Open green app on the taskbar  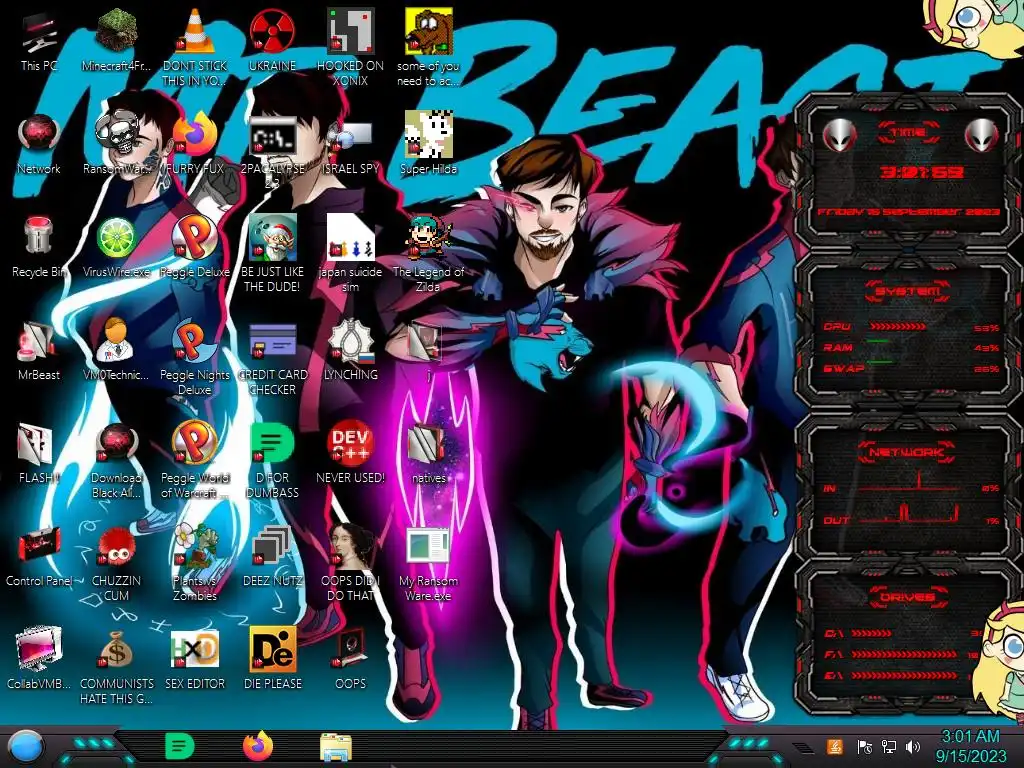coord(180,747)
